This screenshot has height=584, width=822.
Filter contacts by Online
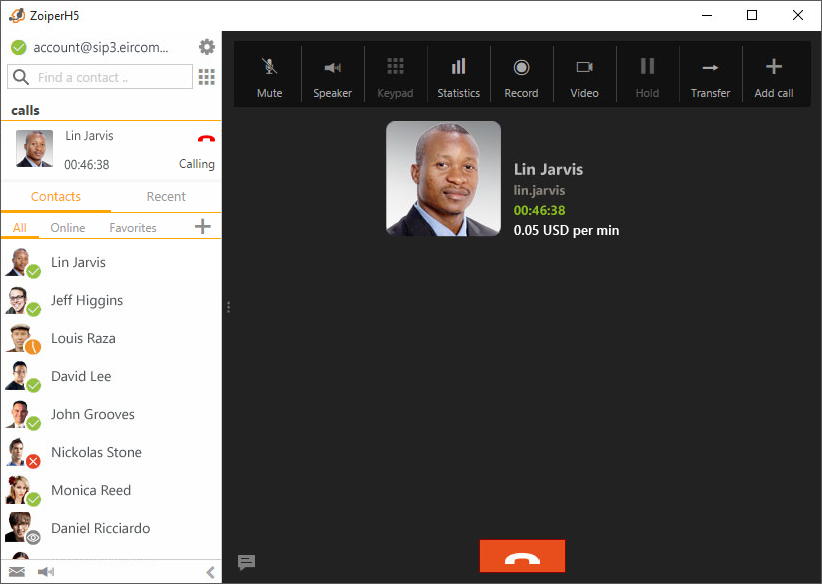click(68, 228)
